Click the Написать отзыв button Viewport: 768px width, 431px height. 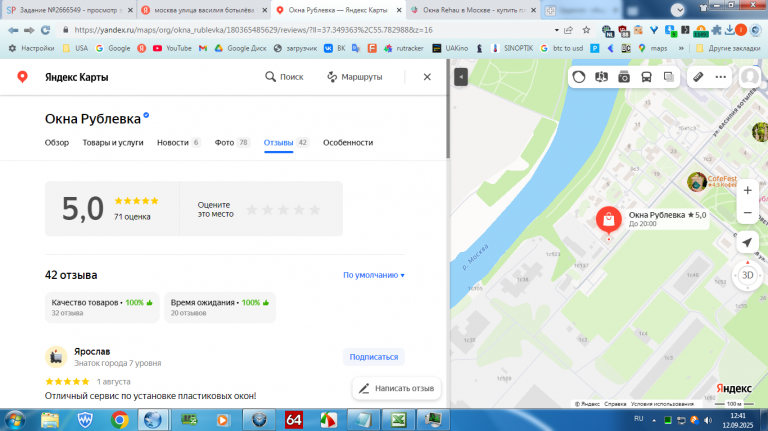pyautogui.click(x=396, y=388)
